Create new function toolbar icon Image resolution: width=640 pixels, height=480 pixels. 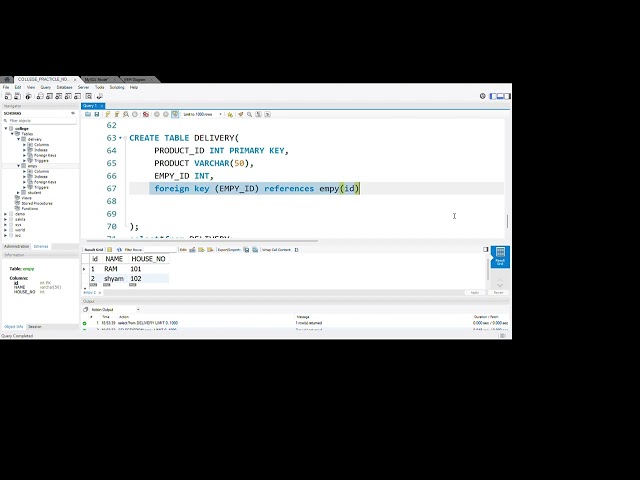coord(78,96)
